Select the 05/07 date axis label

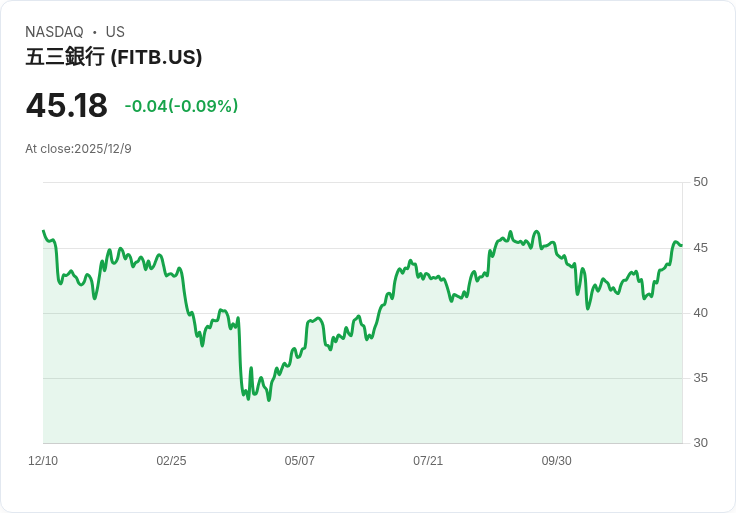pos(300,461)
